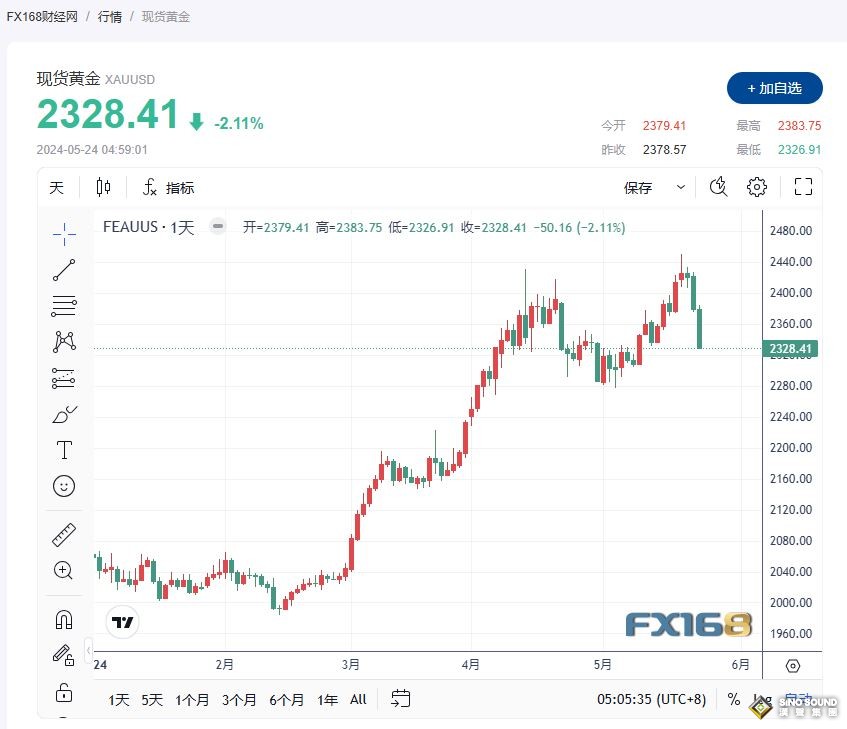Open the 指标 indicators dialog

pos(168,187)
